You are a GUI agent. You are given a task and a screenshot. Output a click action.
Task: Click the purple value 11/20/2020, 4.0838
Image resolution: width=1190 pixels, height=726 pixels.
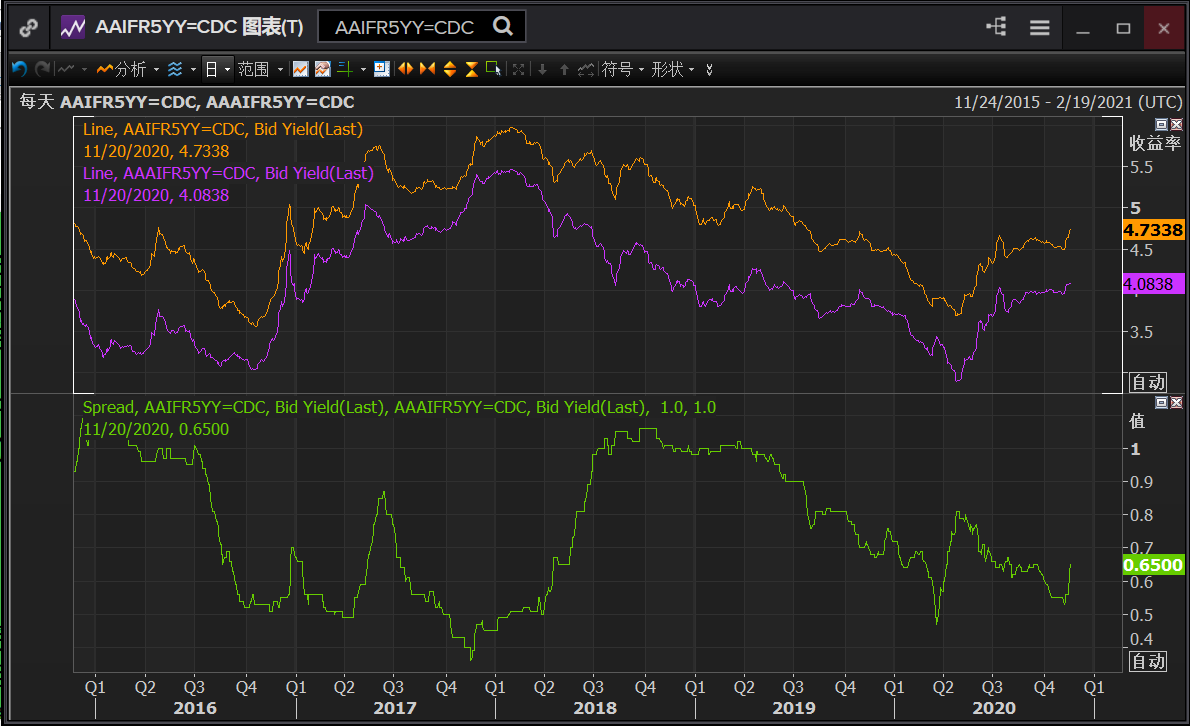click(156, 195)
